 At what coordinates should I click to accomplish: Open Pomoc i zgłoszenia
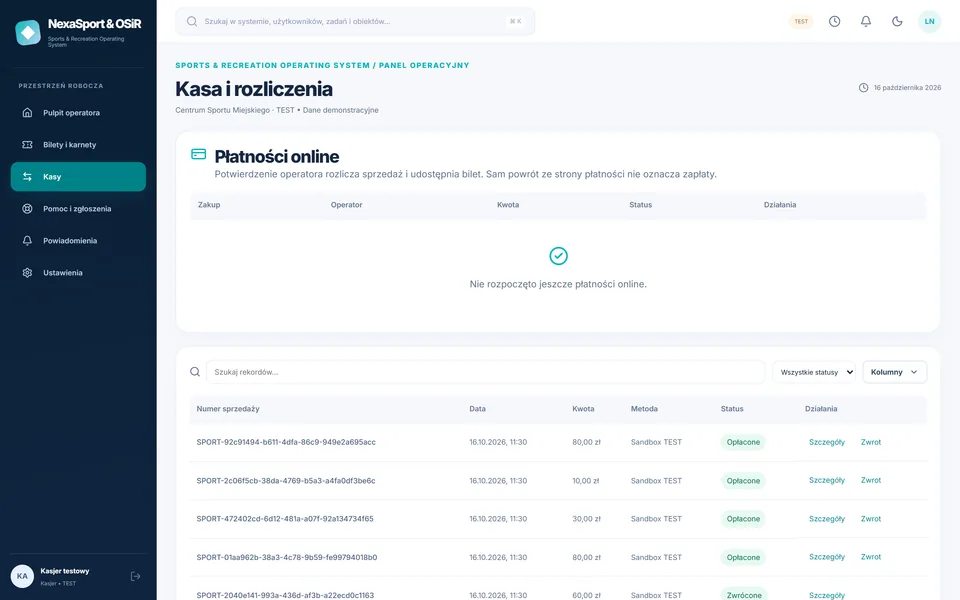click(78, 209)
